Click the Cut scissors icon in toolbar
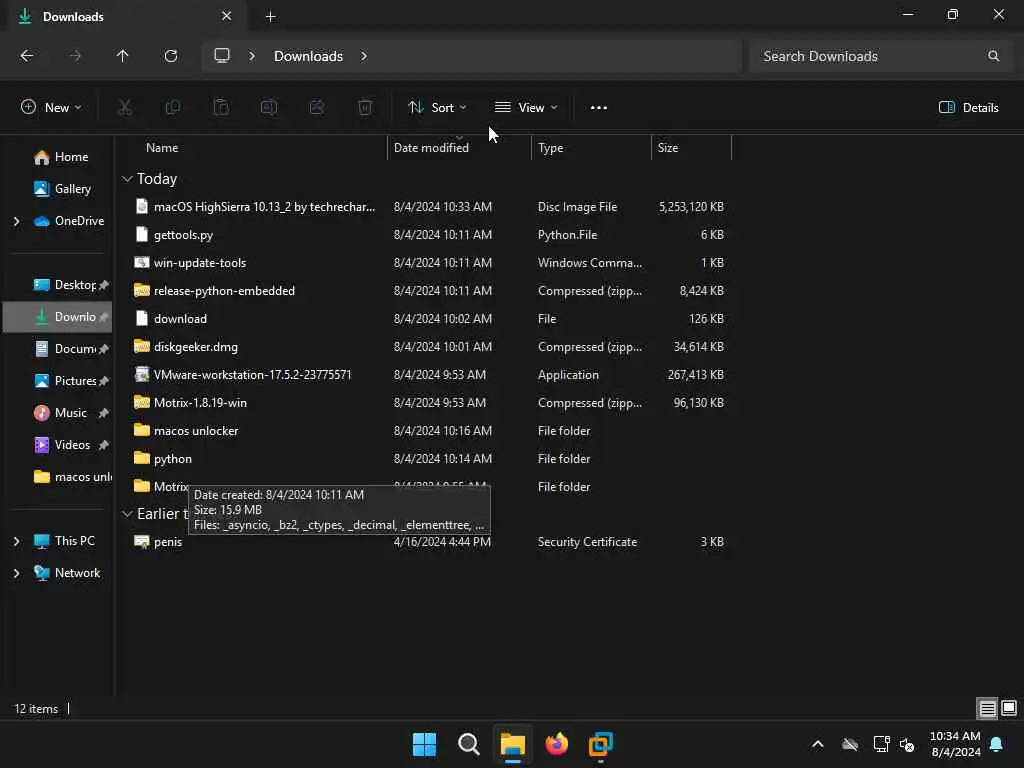1024x768 pixels. point(125,107)
